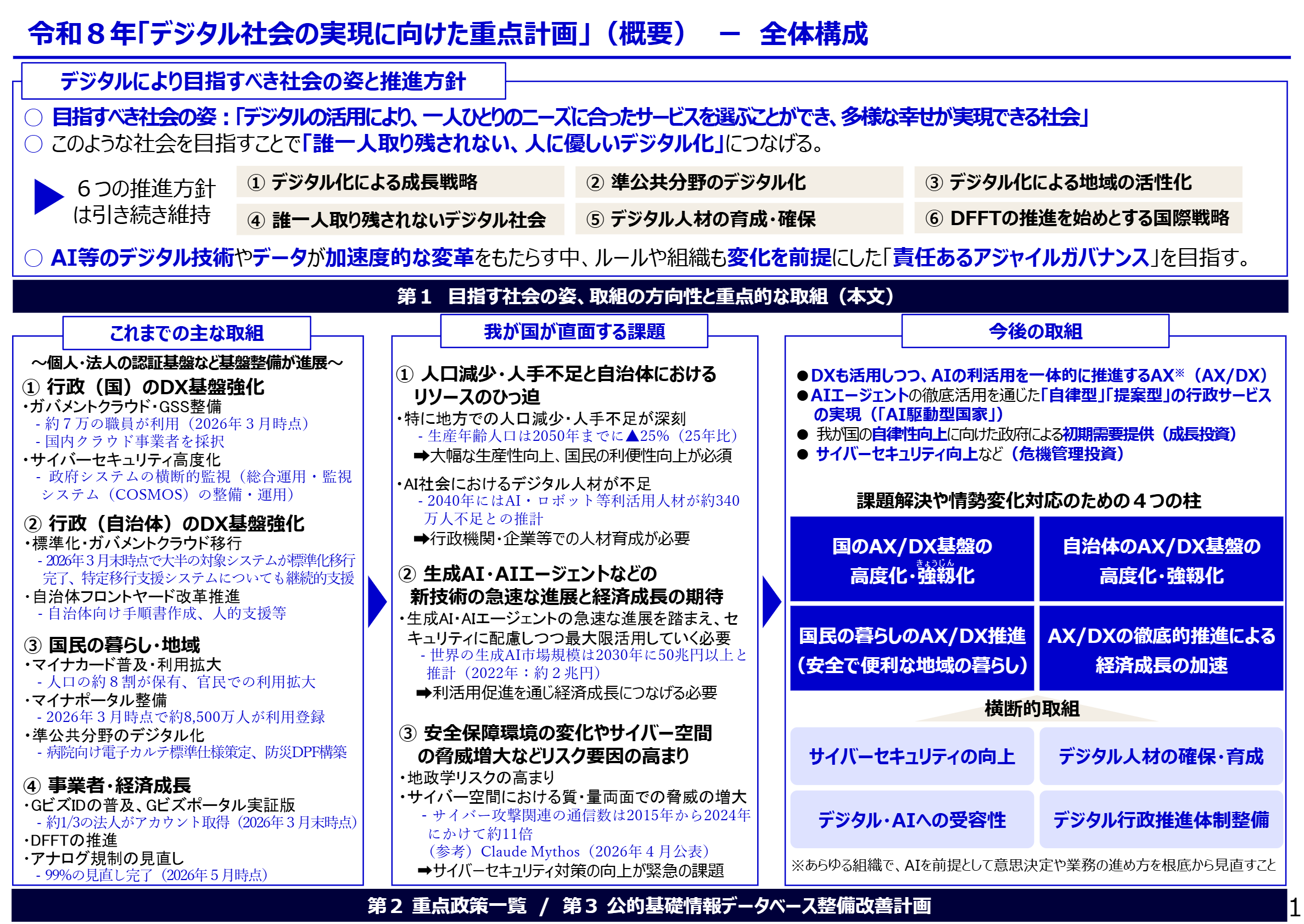Click label '横断的取組'
This screenshot has width=1304, height=924.
click(x=1032, y=709)
